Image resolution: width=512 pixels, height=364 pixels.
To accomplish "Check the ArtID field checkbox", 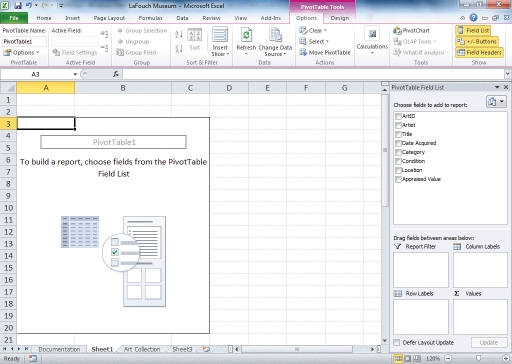I will [x=398, y=116].
